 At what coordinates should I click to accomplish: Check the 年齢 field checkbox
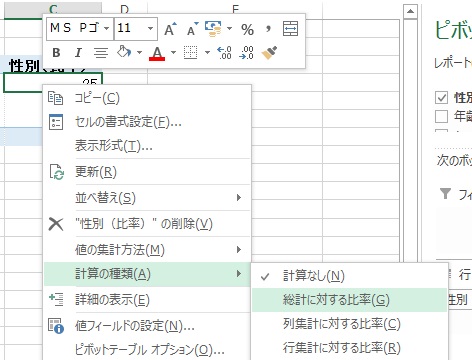(x=441, y=117)
